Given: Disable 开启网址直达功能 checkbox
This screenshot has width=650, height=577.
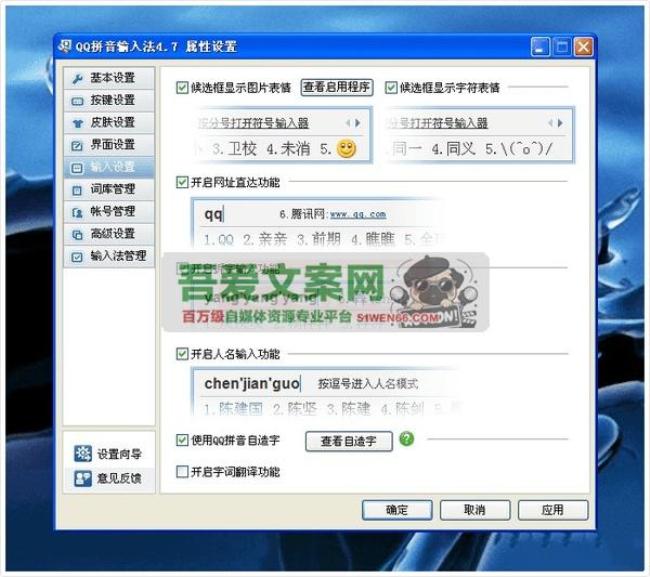Looking at the screenshot, I should point(182,183).
